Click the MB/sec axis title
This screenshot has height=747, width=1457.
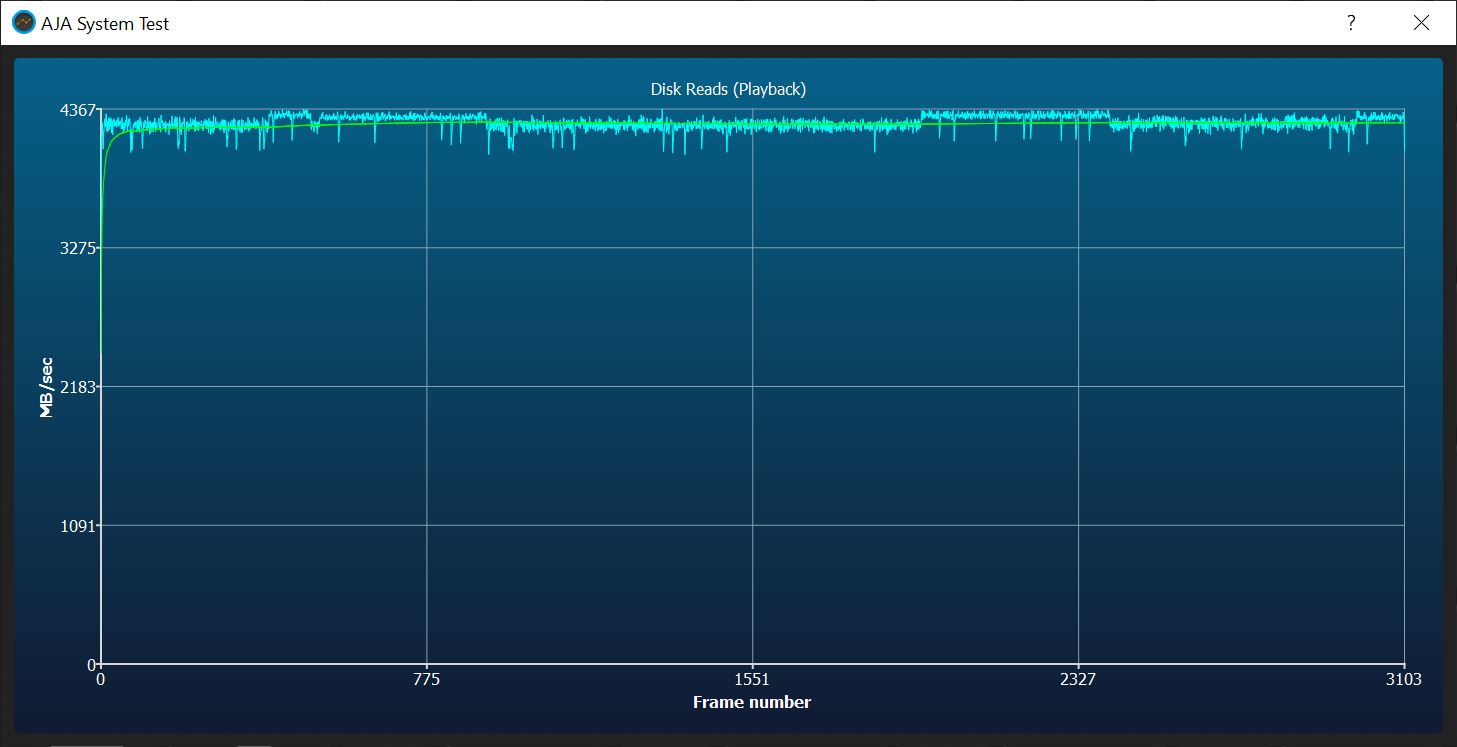pyautogui.click(x=46, y=386)
